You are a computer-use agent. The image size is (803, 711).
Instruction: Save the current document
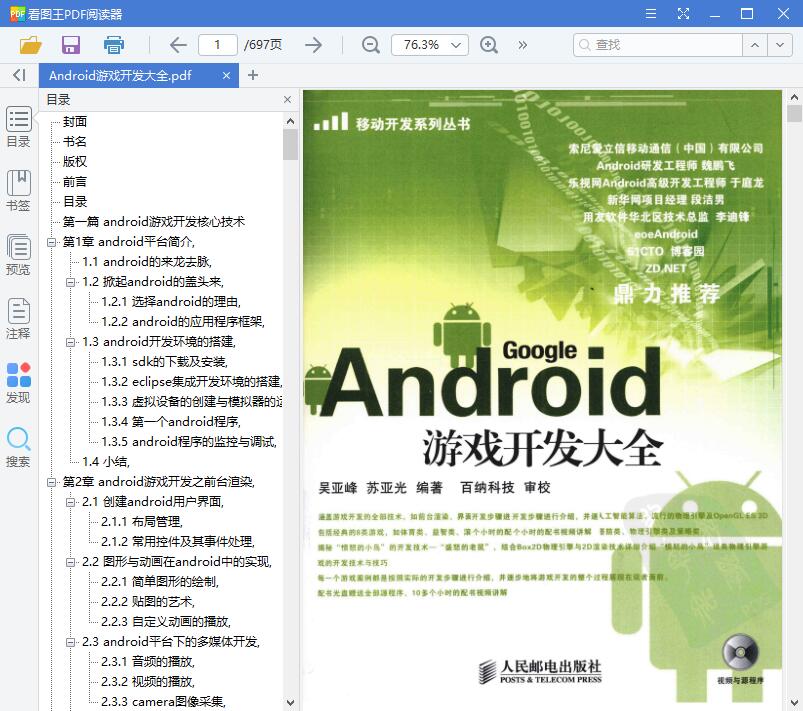(70, 45)
